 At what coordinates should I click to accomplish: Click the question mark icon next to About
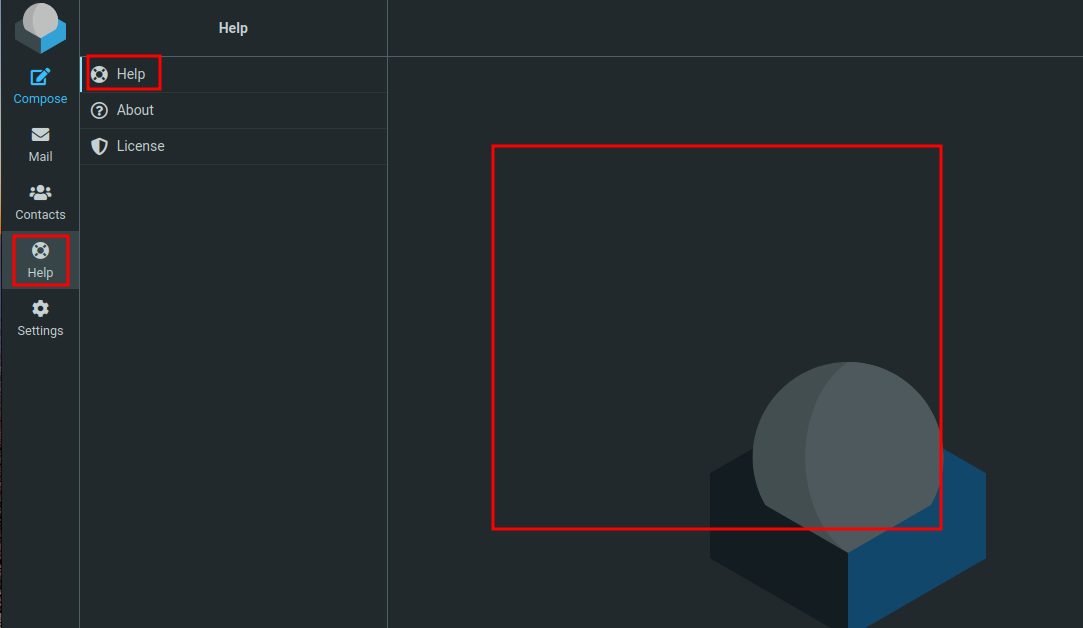[99, 109]
